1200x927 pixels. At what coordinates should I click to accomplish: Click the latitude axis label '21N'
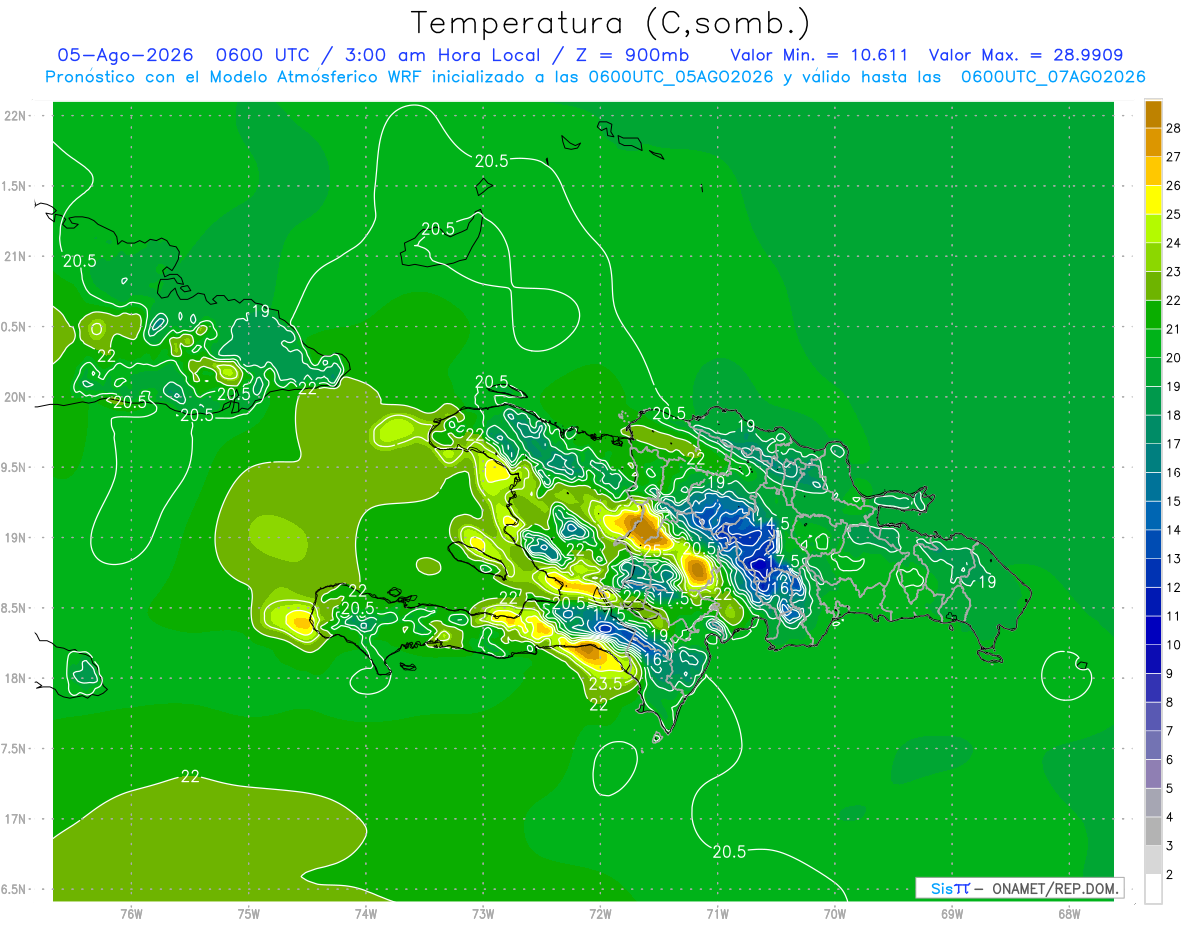[15, 256]
